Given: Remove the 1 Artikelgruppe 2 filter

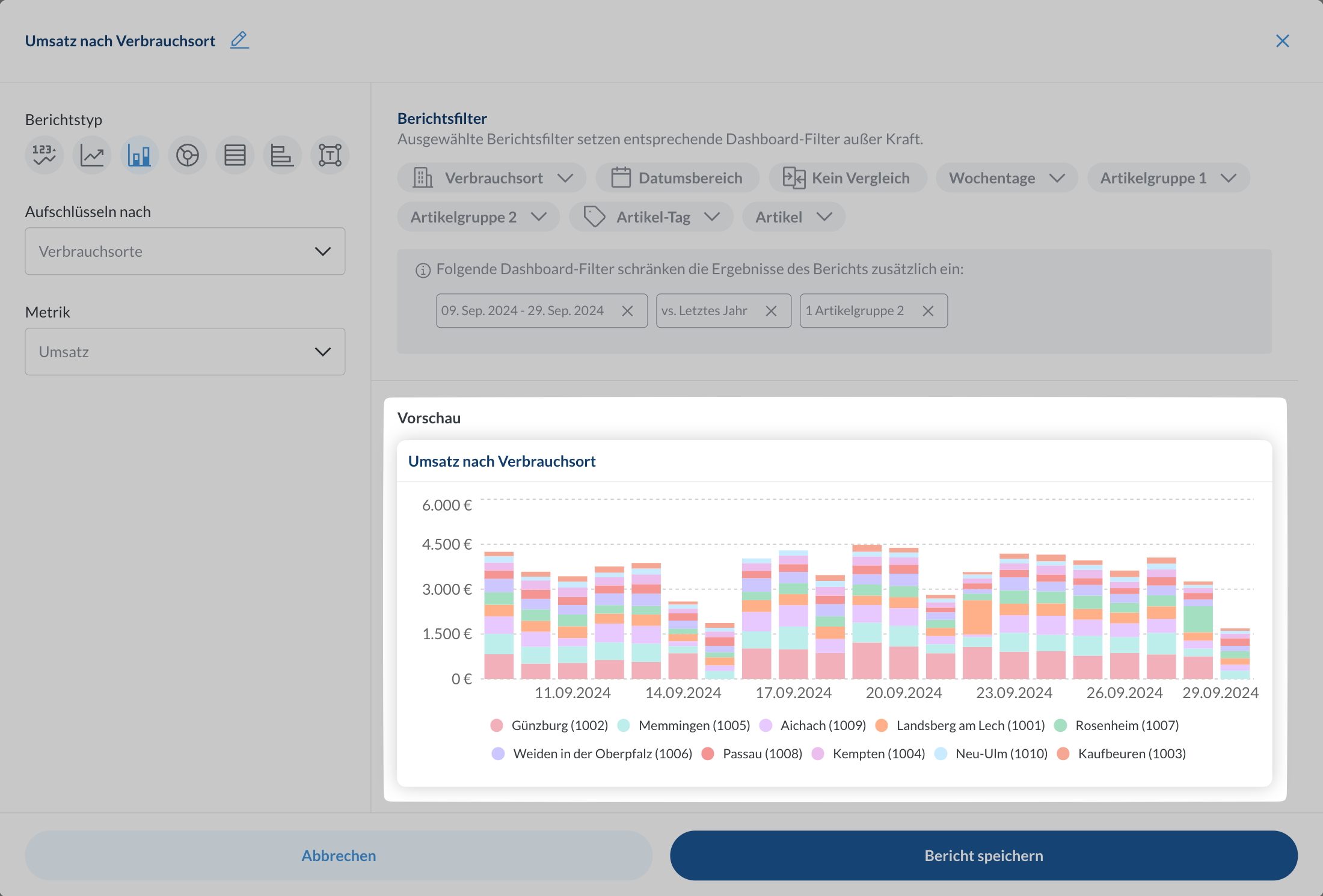Looking at the screenshot, I should tap(928, 311).
